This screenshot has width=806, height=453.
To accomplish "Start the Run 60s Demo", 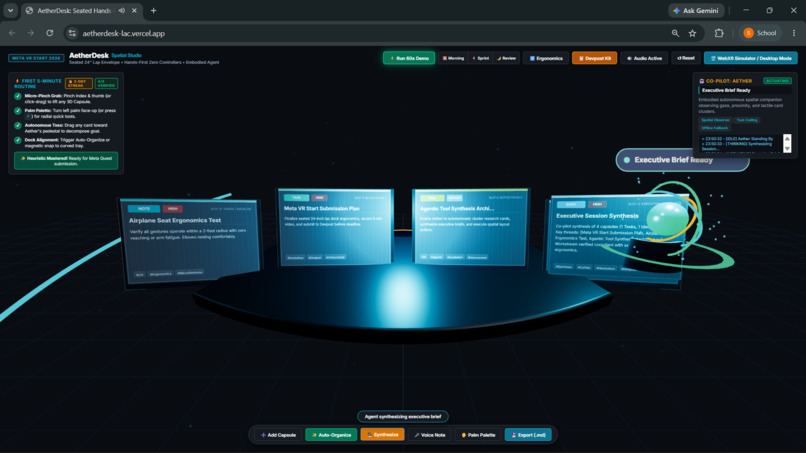I will (x=409, y=58).
